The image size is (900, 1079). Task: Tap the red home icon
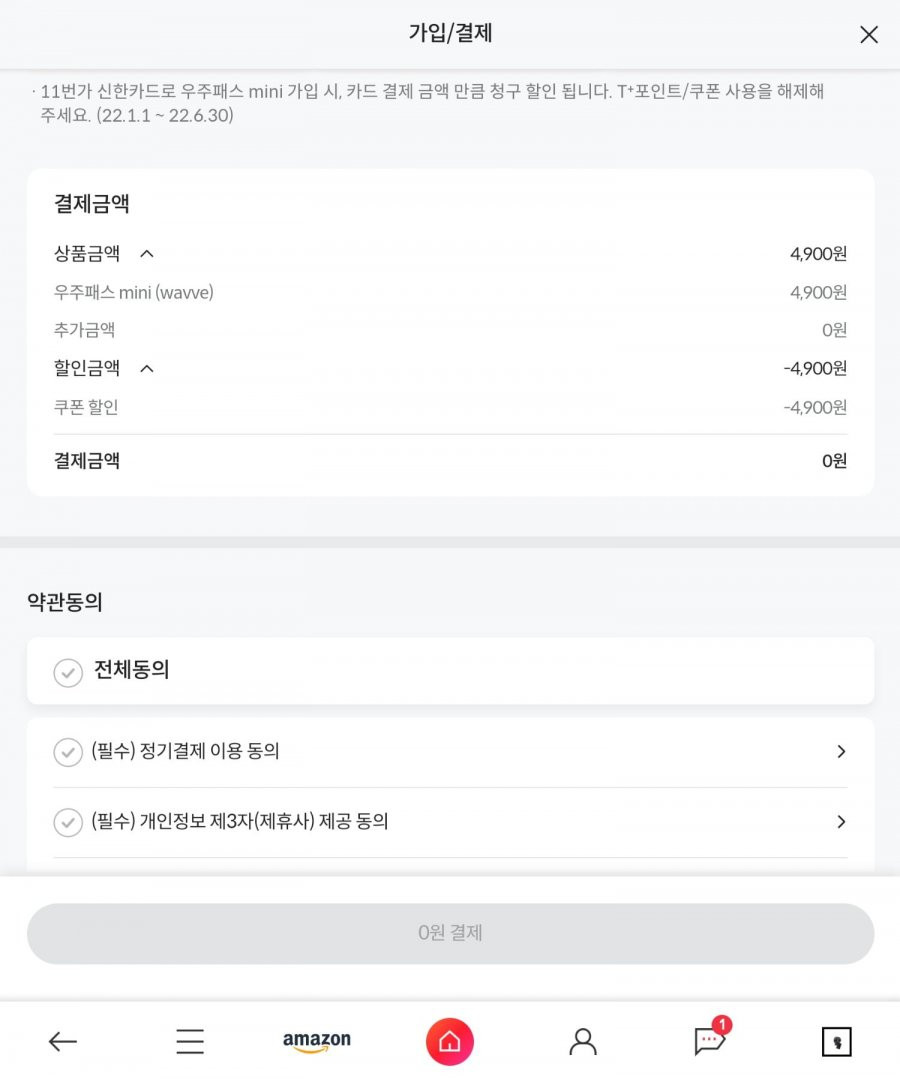click(450, 1041)
